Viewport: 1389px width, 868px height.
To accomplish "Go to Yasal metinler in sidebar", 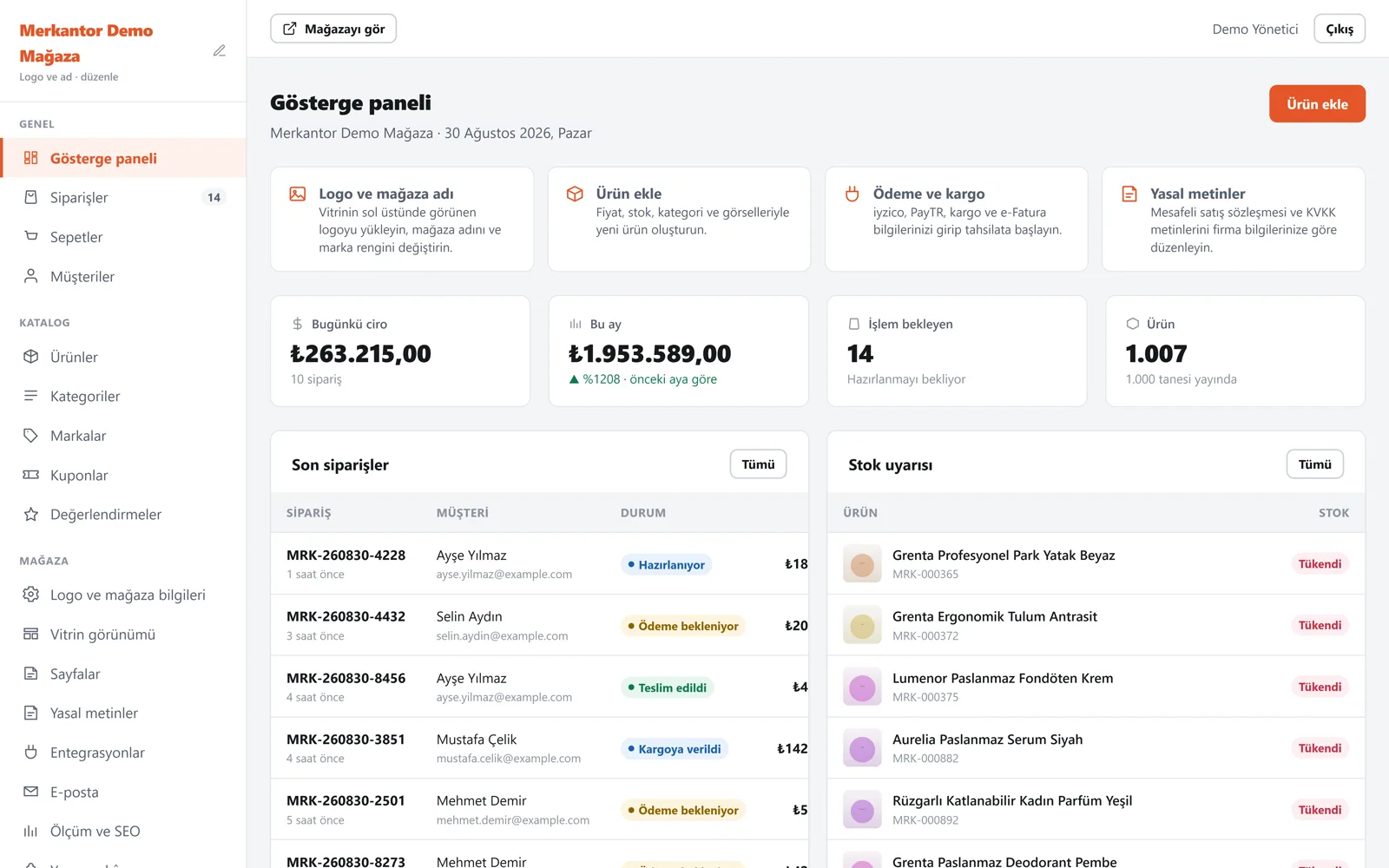I will tap(123, 713).
